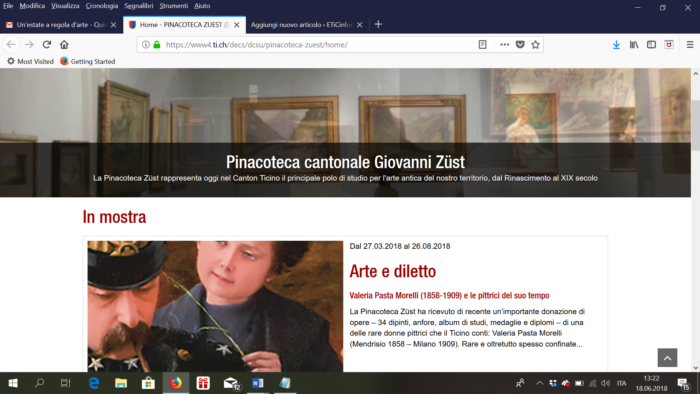Show site information icon in address bar
The image size is (700, 394).
pos(146,45)
